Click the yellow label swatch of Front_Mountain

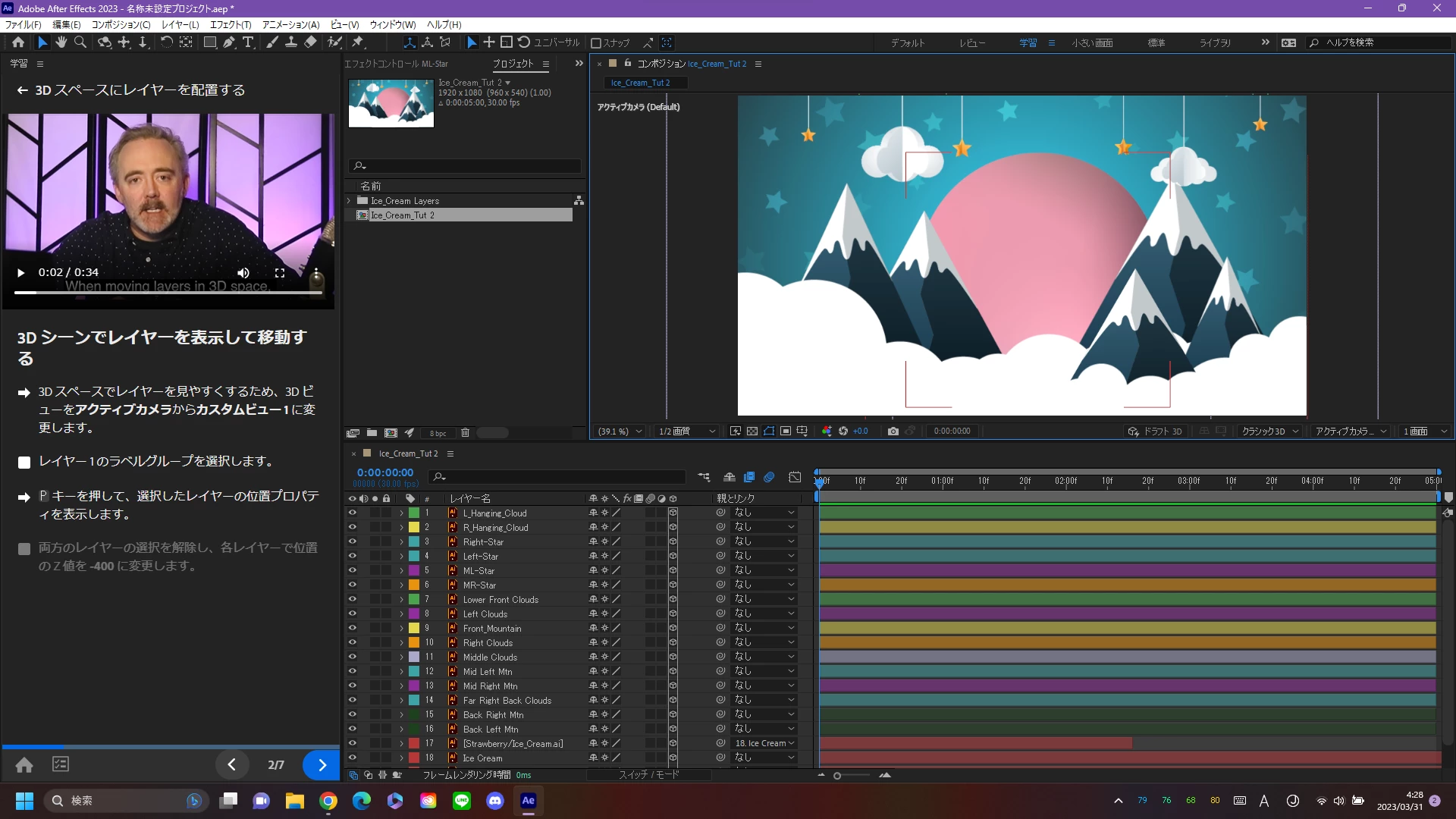pos(414,628)
